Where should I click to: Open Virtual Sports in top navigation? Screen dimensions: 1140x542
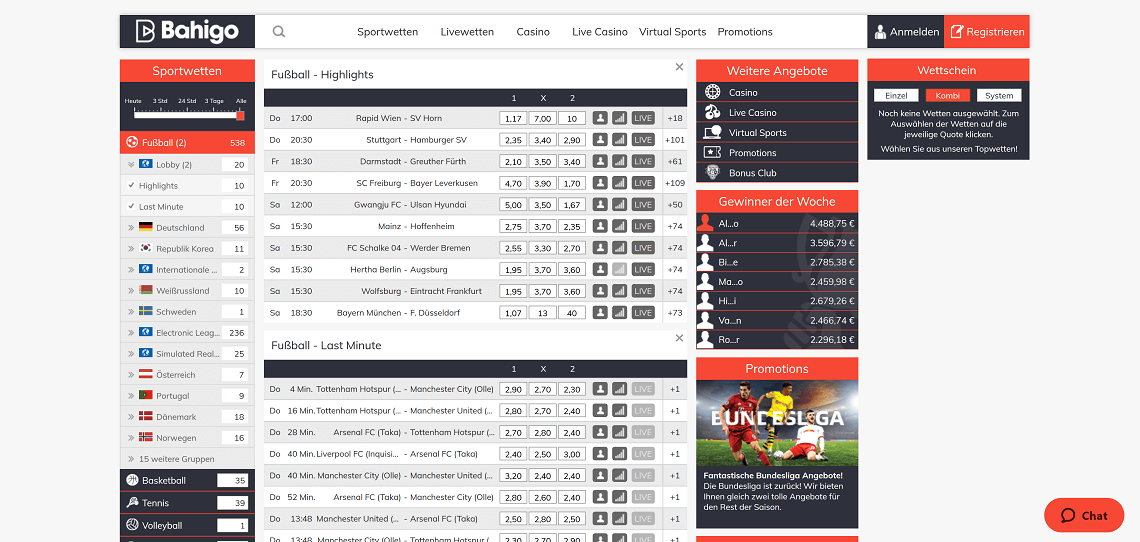[x=673, y=31]
